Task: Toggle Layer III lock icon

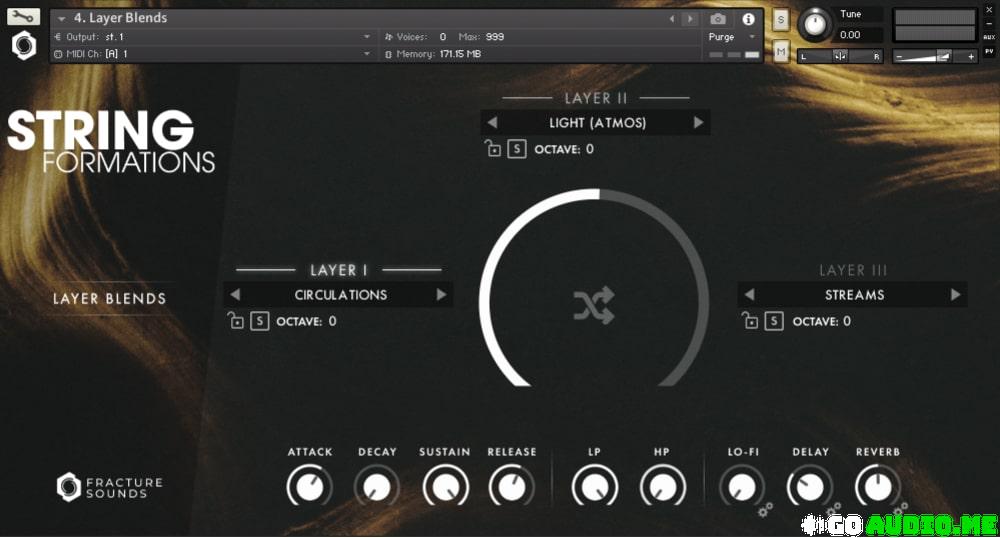Action: 750,320
